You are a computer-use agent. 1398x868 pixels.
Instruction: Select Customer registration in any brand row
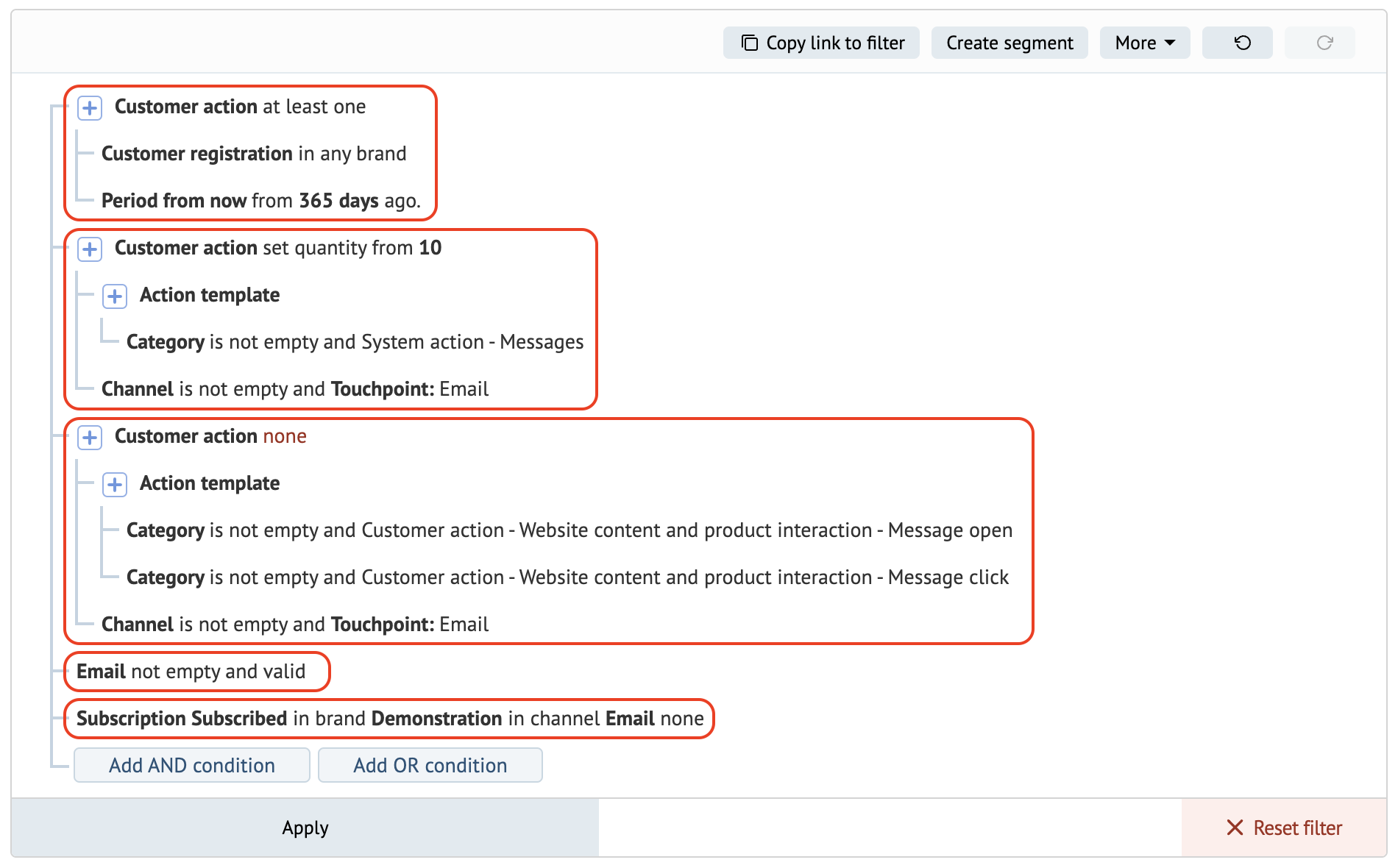(x=254, y=153)
